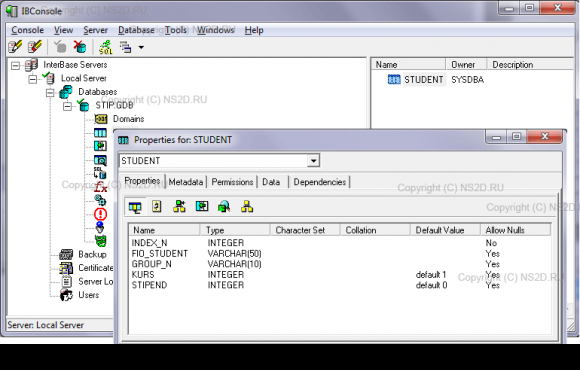580x370 pixels.
Task: Switch to the Permissions tab
Action: [232, 182]
